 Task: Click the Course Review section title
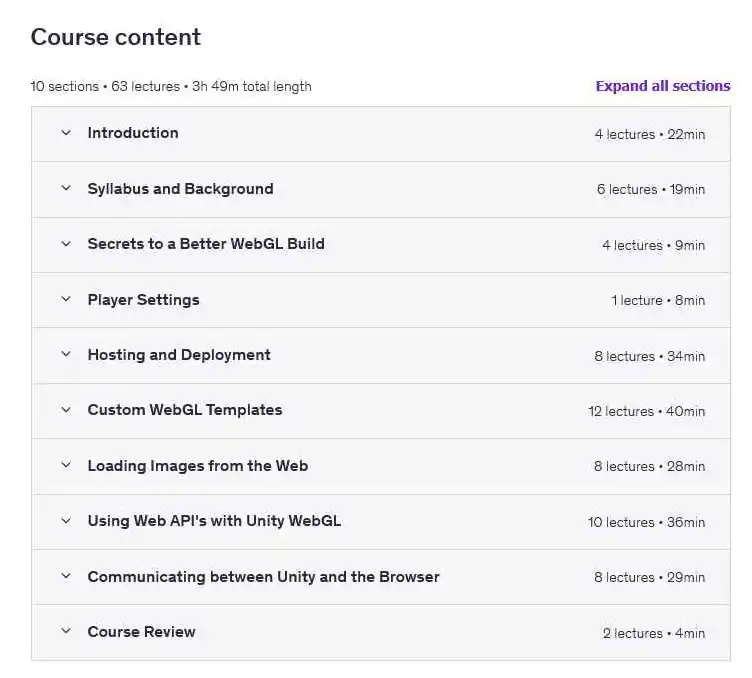coord(141,632)
